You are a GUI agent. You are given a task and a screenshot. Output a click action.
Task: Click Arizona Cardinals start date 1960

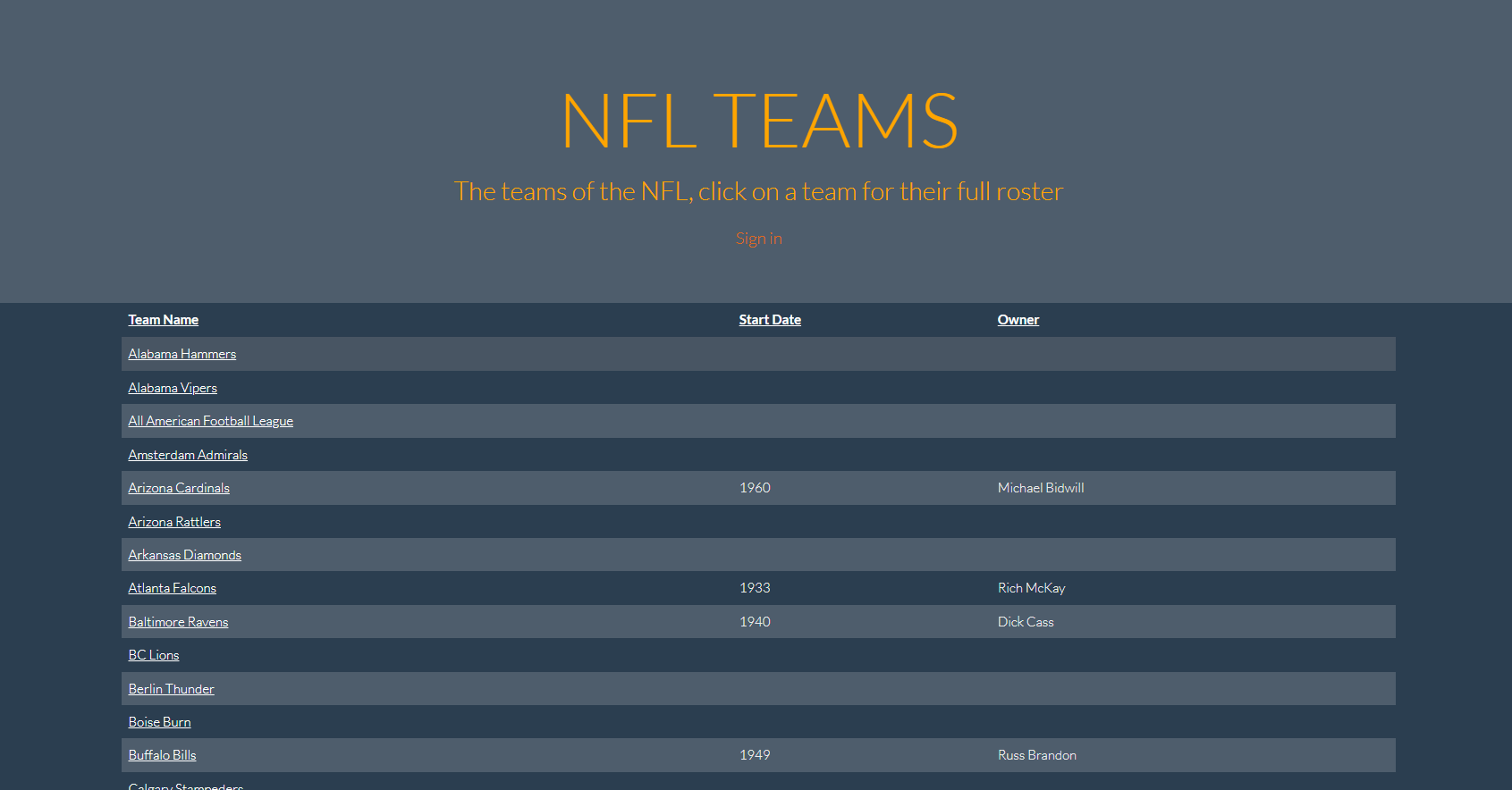[755, 488]
